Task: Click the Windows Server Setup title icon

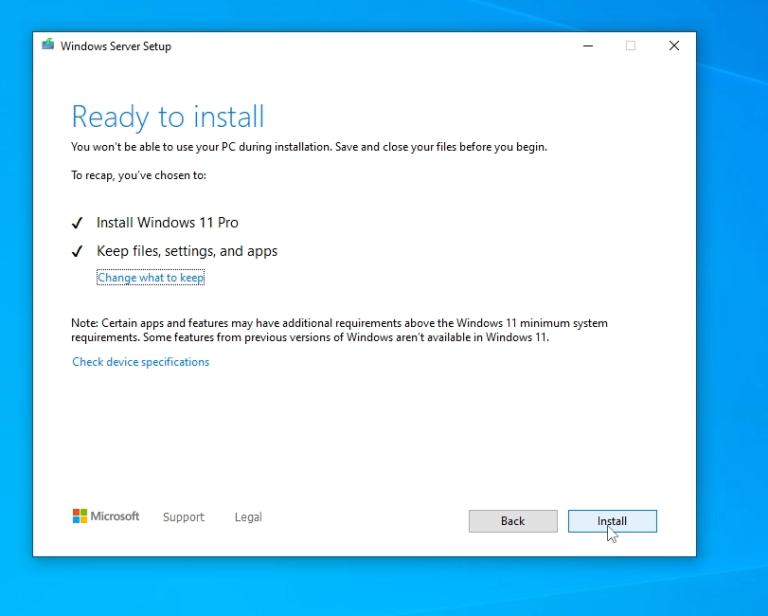Action: pyautogui.click(x=48, y=45)
